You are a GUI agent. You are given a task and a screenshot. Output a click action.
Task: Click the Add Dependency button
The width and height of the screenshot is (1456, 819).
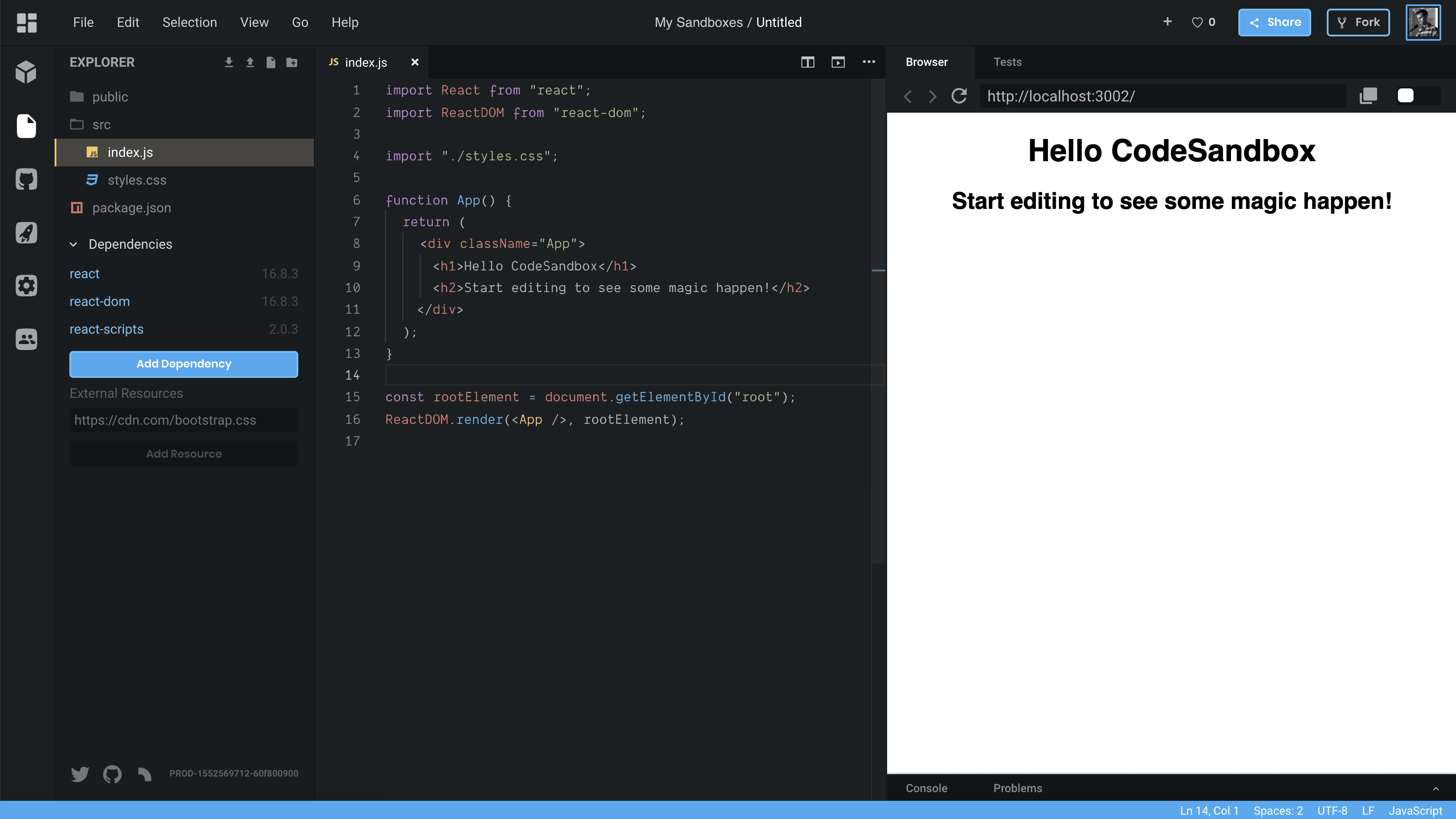pos(183,364)
